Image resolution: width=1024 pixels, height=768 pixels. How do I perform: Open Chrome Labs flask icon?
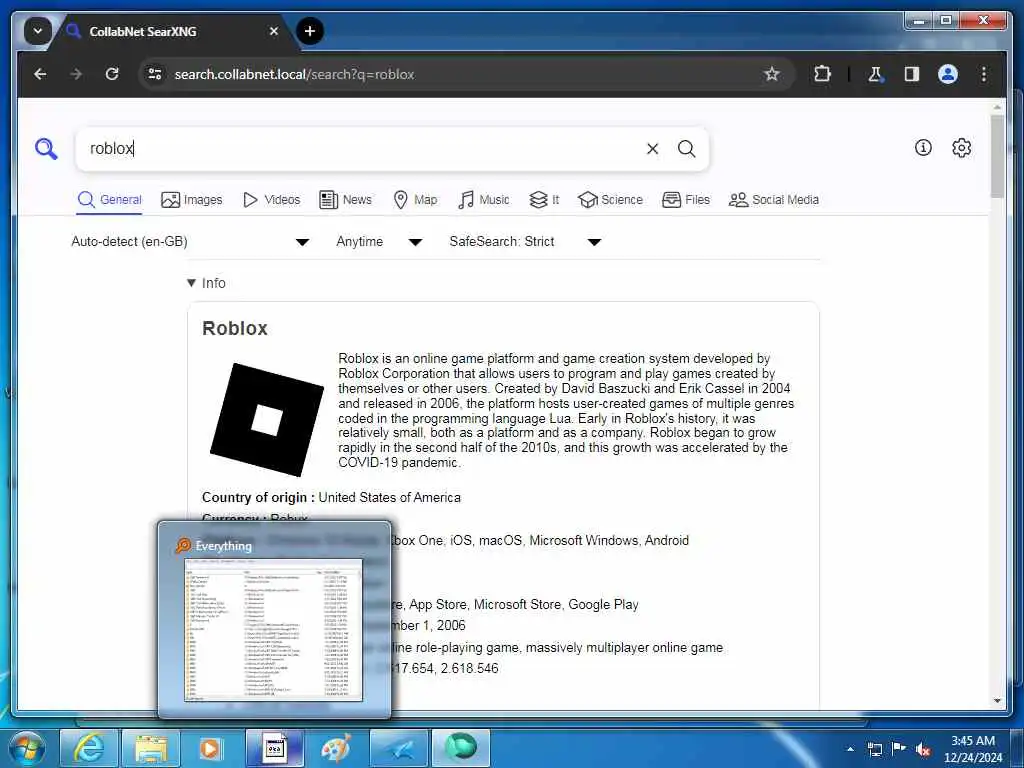pyautogui.click(x=875, y=74)
